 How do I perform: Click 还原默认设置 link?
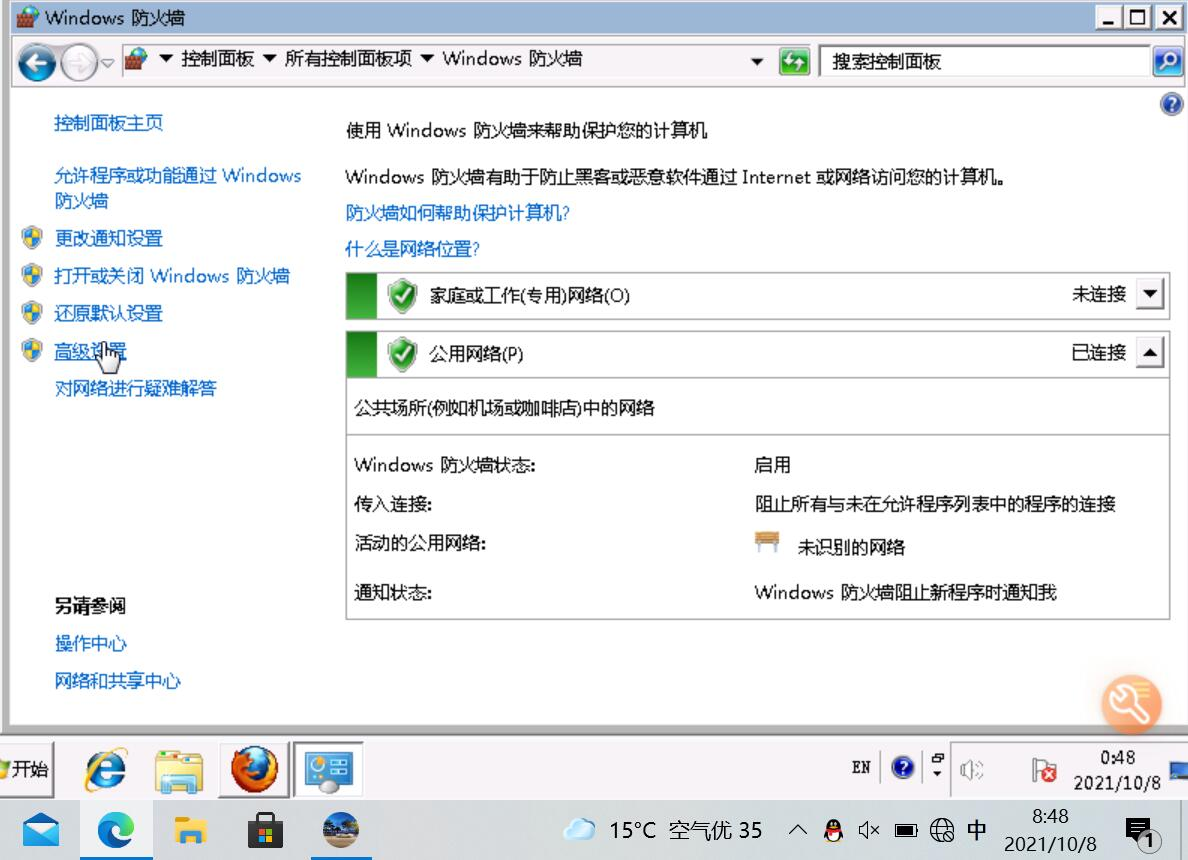pos(108,313)
